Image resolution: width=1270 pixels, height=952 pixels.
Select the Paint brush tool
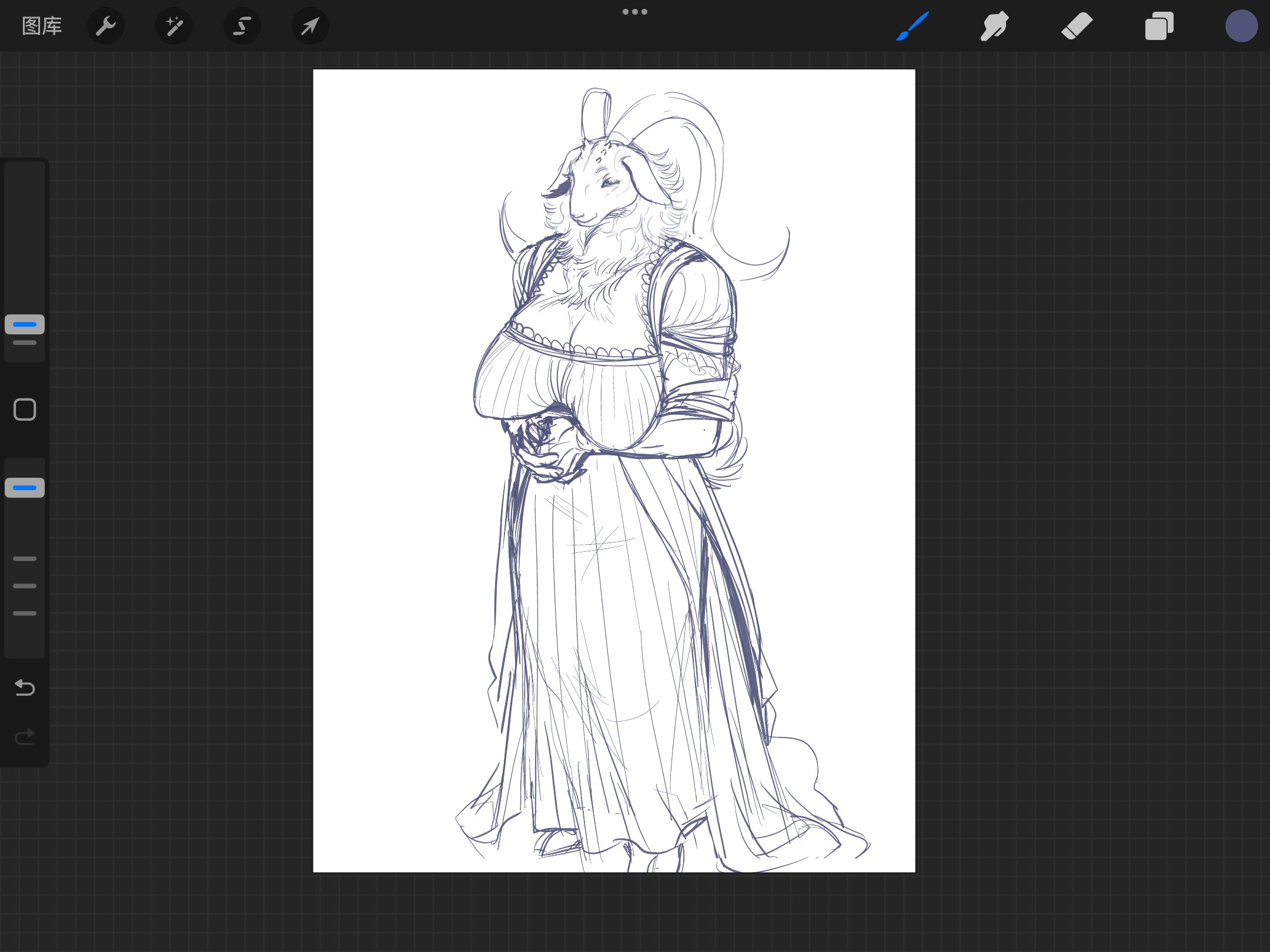tap(913, 26)
